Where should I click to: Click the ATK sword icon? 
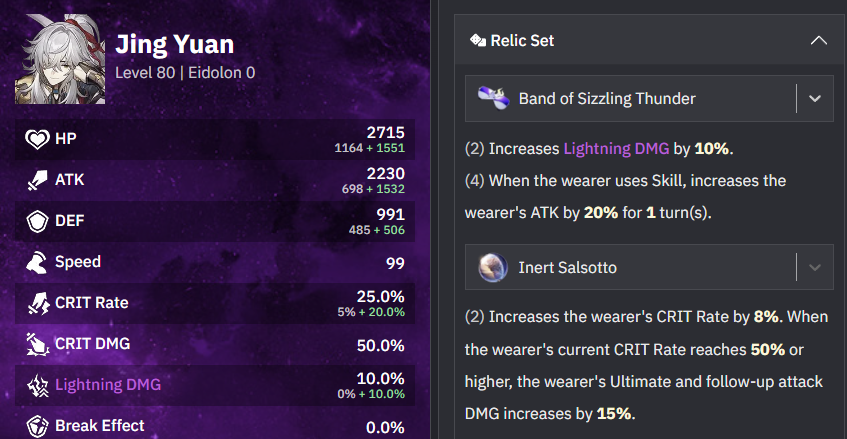37,180
